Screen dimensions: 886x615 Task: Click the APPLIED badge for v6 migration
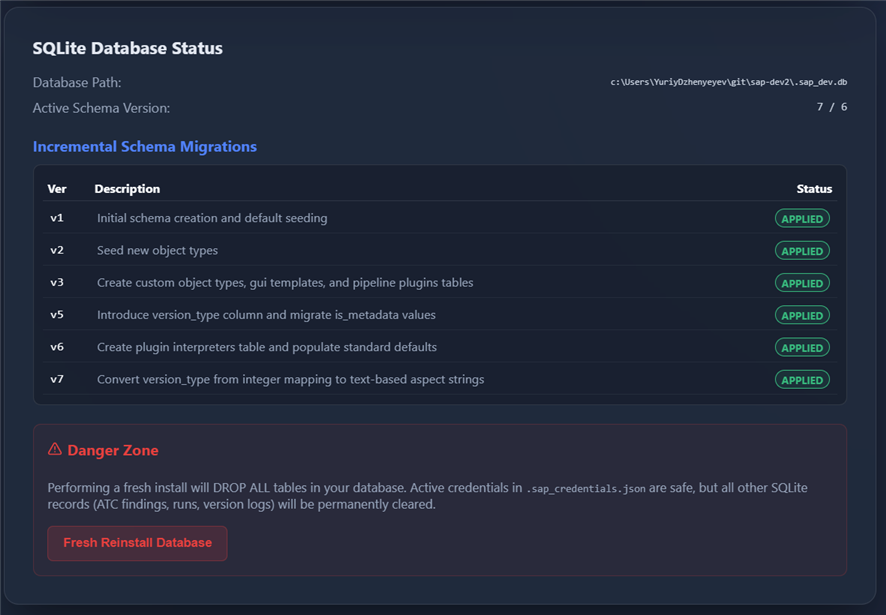point(802,348)
